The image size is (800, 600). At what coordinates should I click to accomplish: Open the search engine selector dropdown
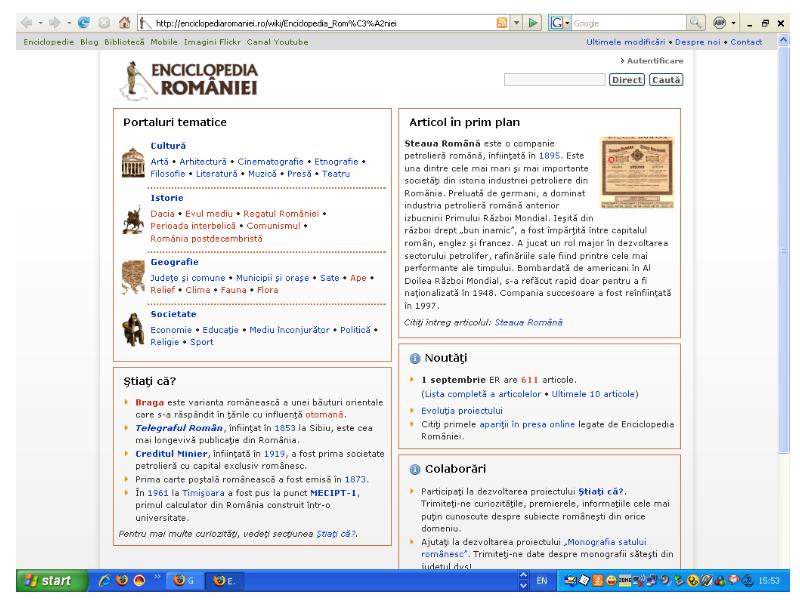567,23
